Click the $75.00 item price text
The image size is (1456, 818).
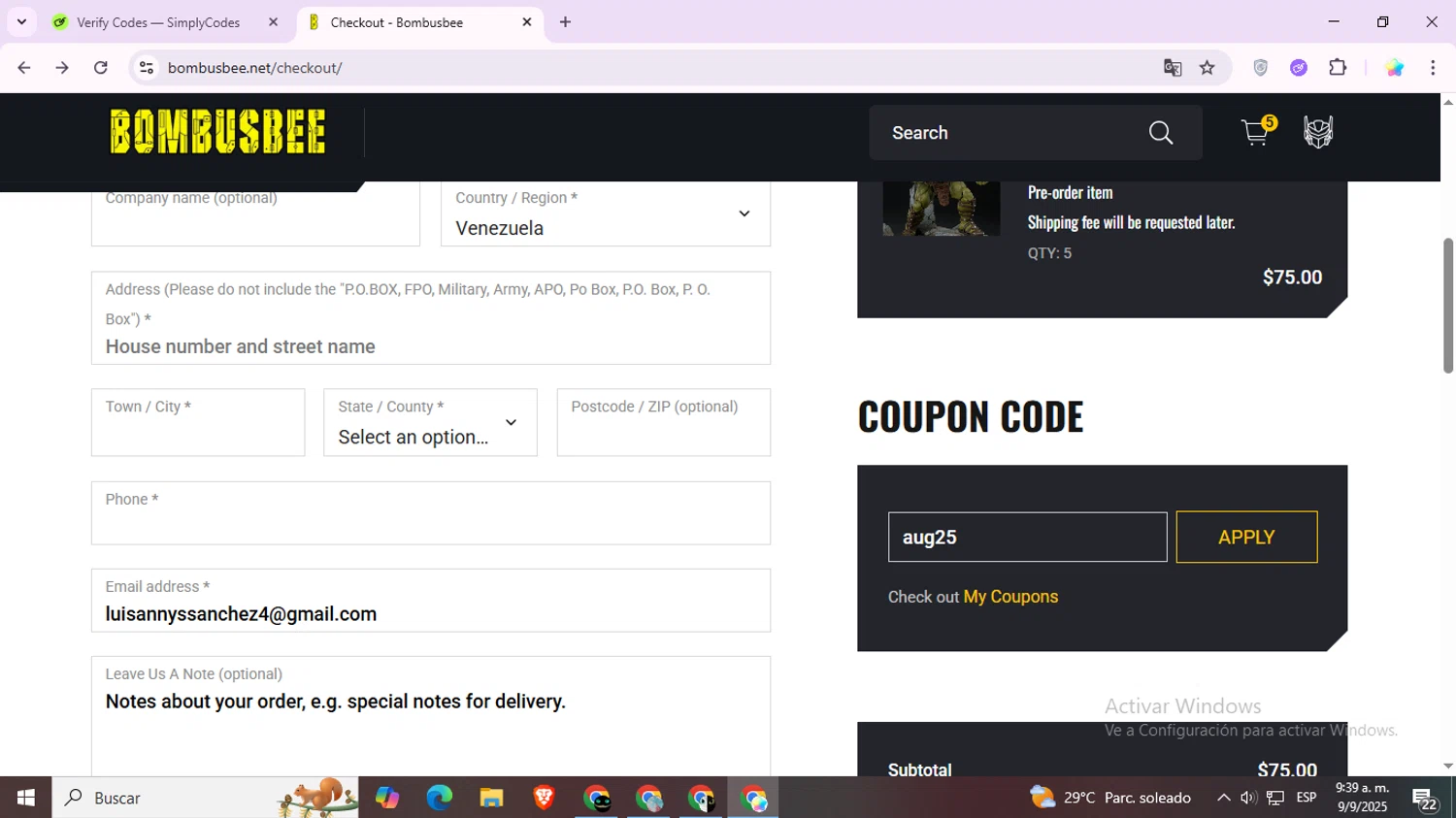click(x=1292, y=278)
